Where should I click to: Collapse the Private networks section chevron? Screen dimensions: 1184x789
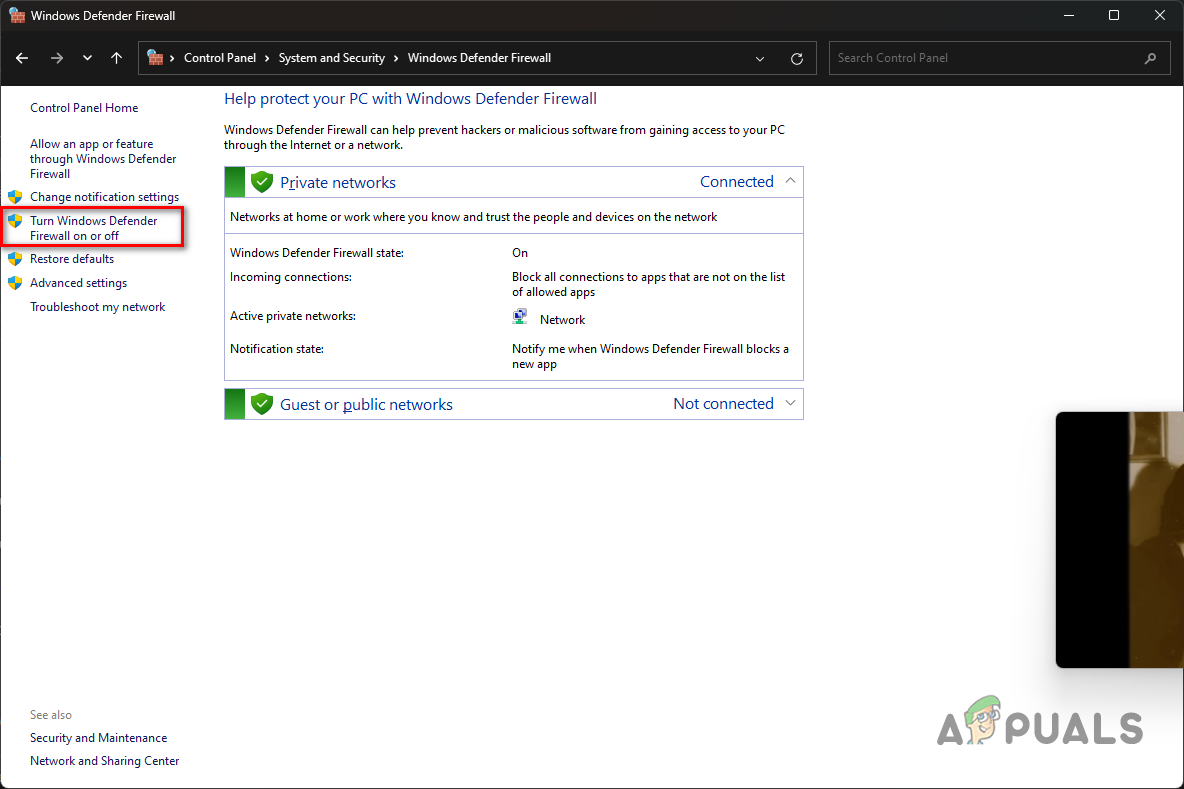click(790, 181)
